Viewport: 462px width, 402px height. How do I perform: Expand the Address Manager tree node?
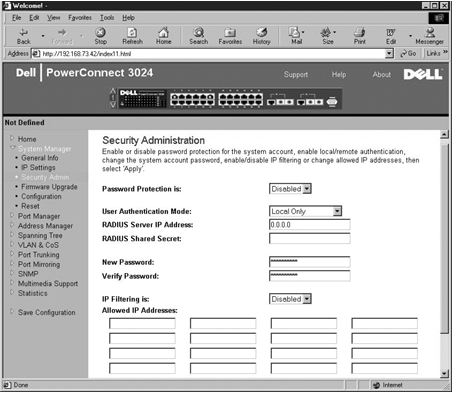12,225
